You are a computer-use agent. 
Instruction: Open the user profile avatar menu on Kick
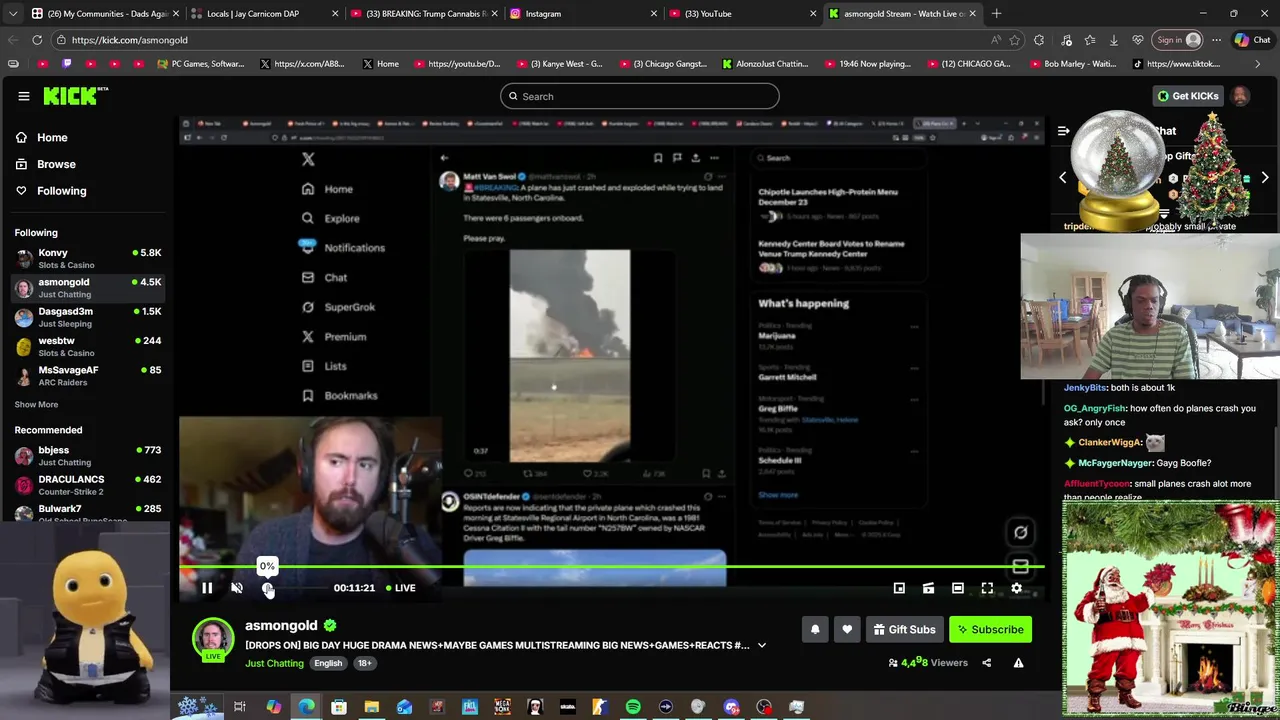1240,96
